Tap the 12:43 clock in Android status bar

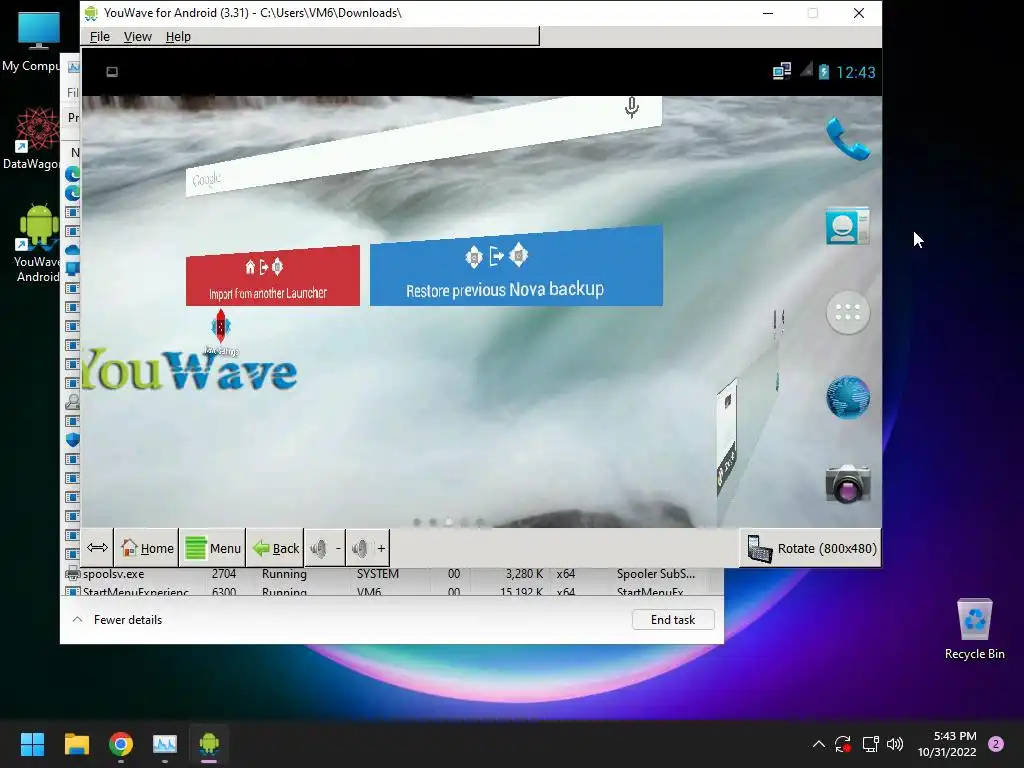[856, 72]
